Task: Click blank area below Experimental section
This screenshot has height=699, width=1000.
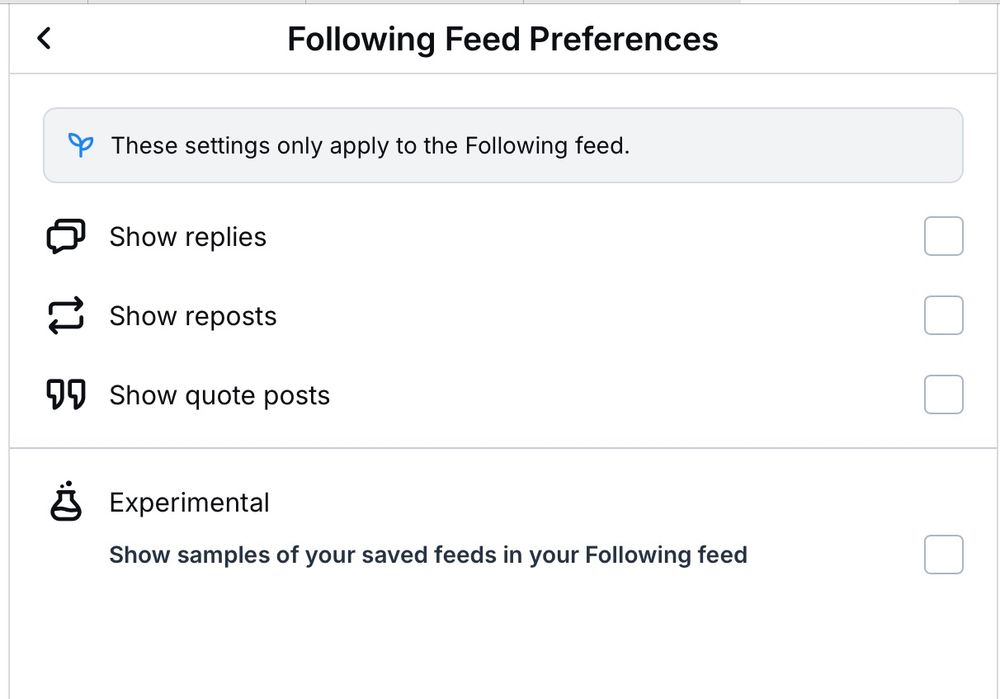Action: coord(500,640)
